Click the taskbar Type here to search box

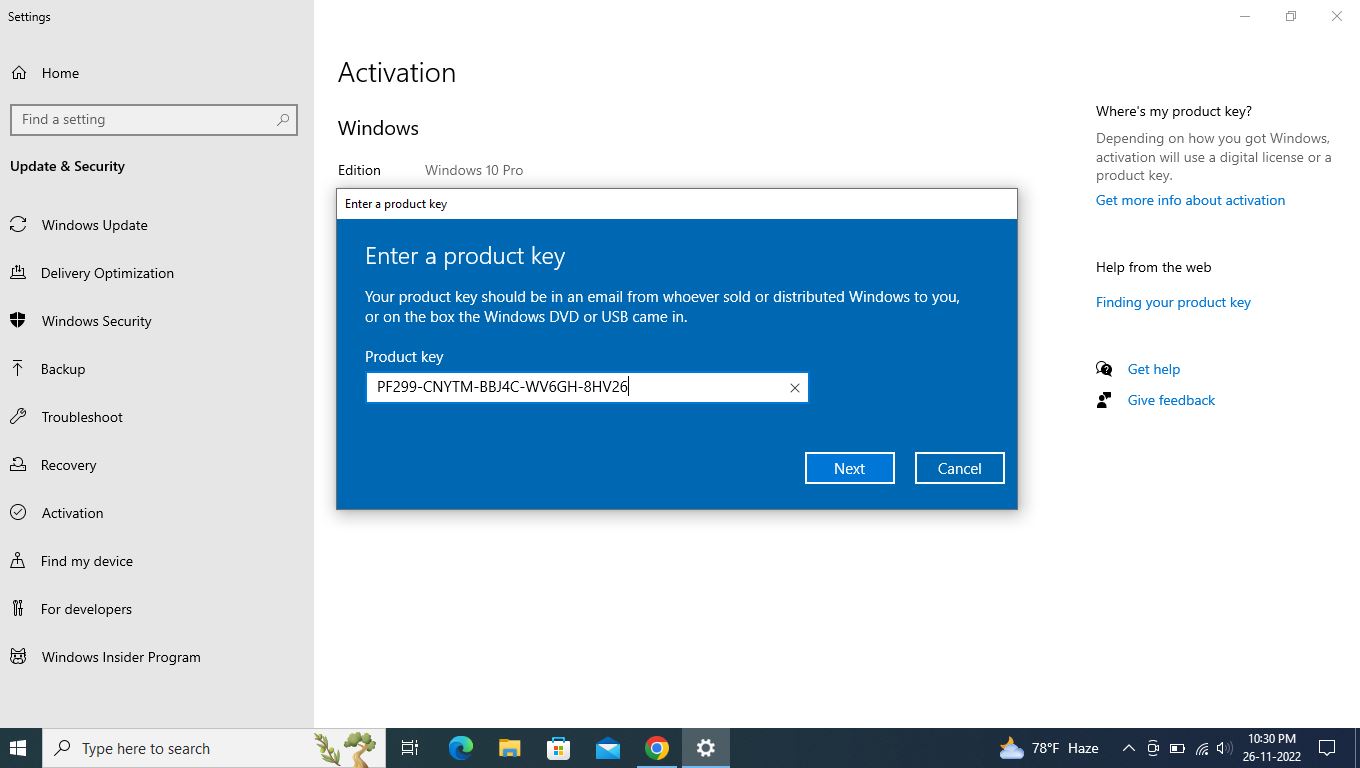(213, 748)
